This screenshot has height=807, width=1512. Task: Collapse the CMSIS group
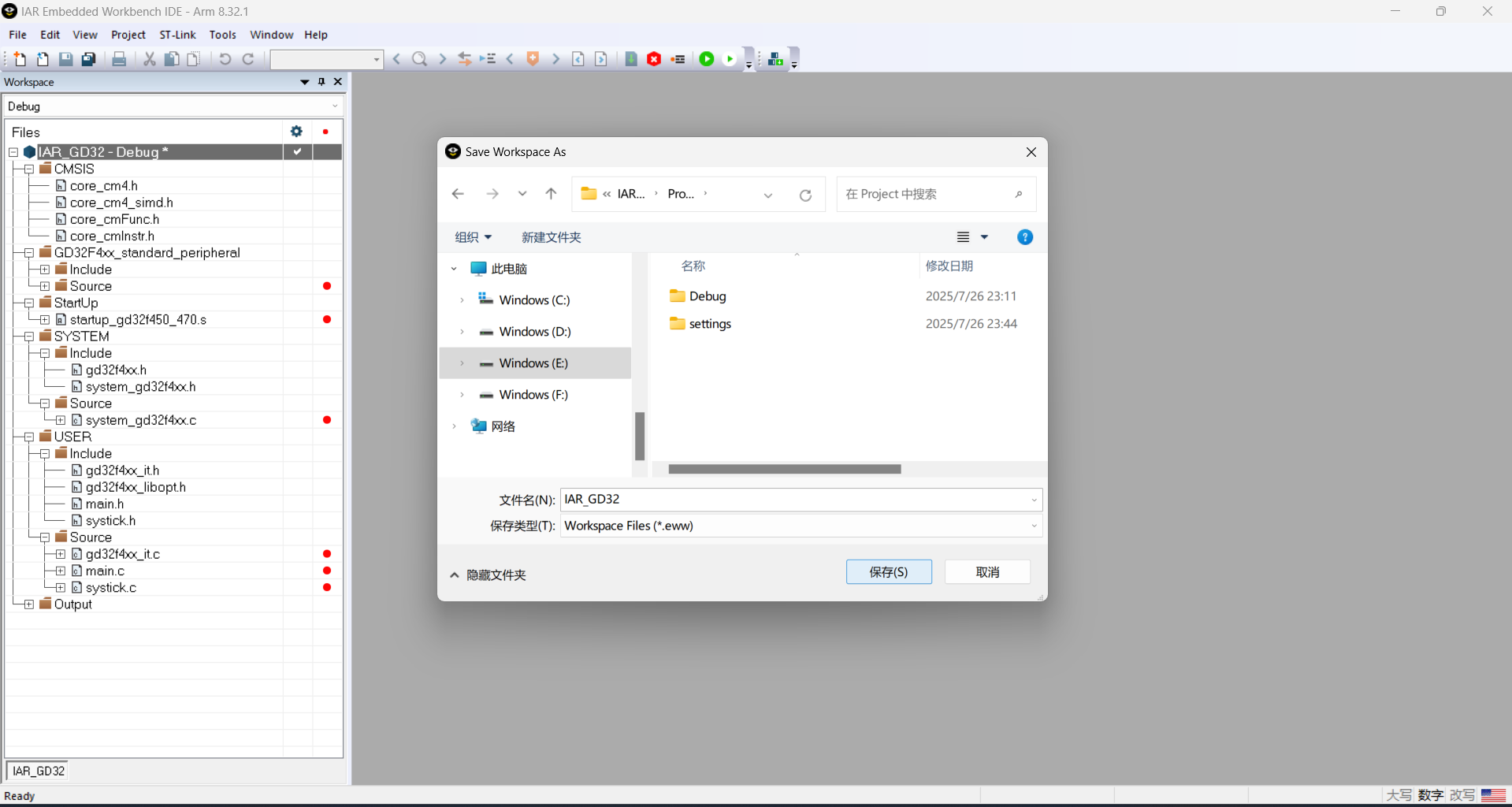coord(29,169)
